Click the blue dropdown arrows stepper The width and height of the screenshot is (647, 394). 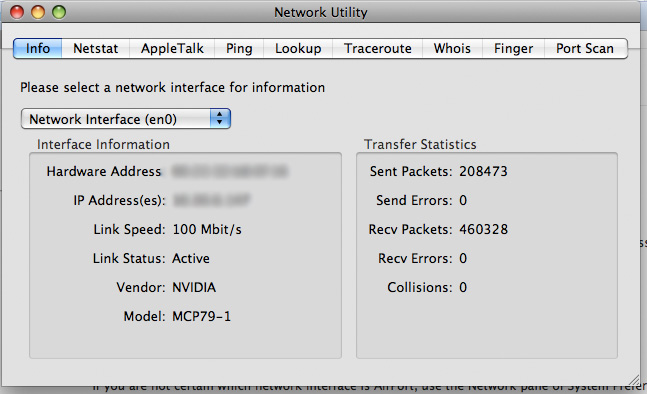pyautogui.click(x=220, y=119)
